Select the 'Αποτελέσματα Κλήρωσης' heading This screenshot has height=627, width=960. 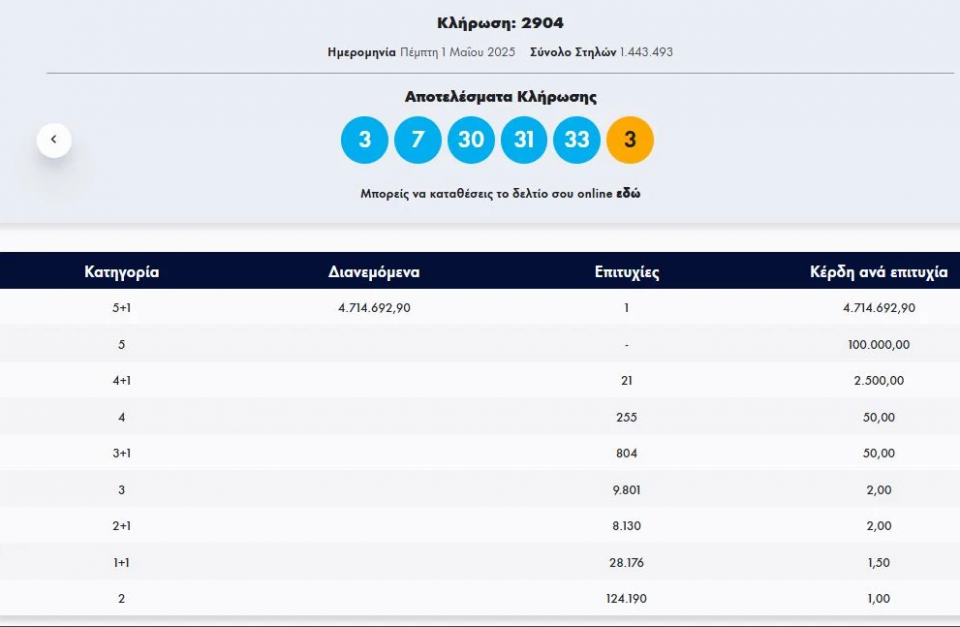[x=500, y=97]
